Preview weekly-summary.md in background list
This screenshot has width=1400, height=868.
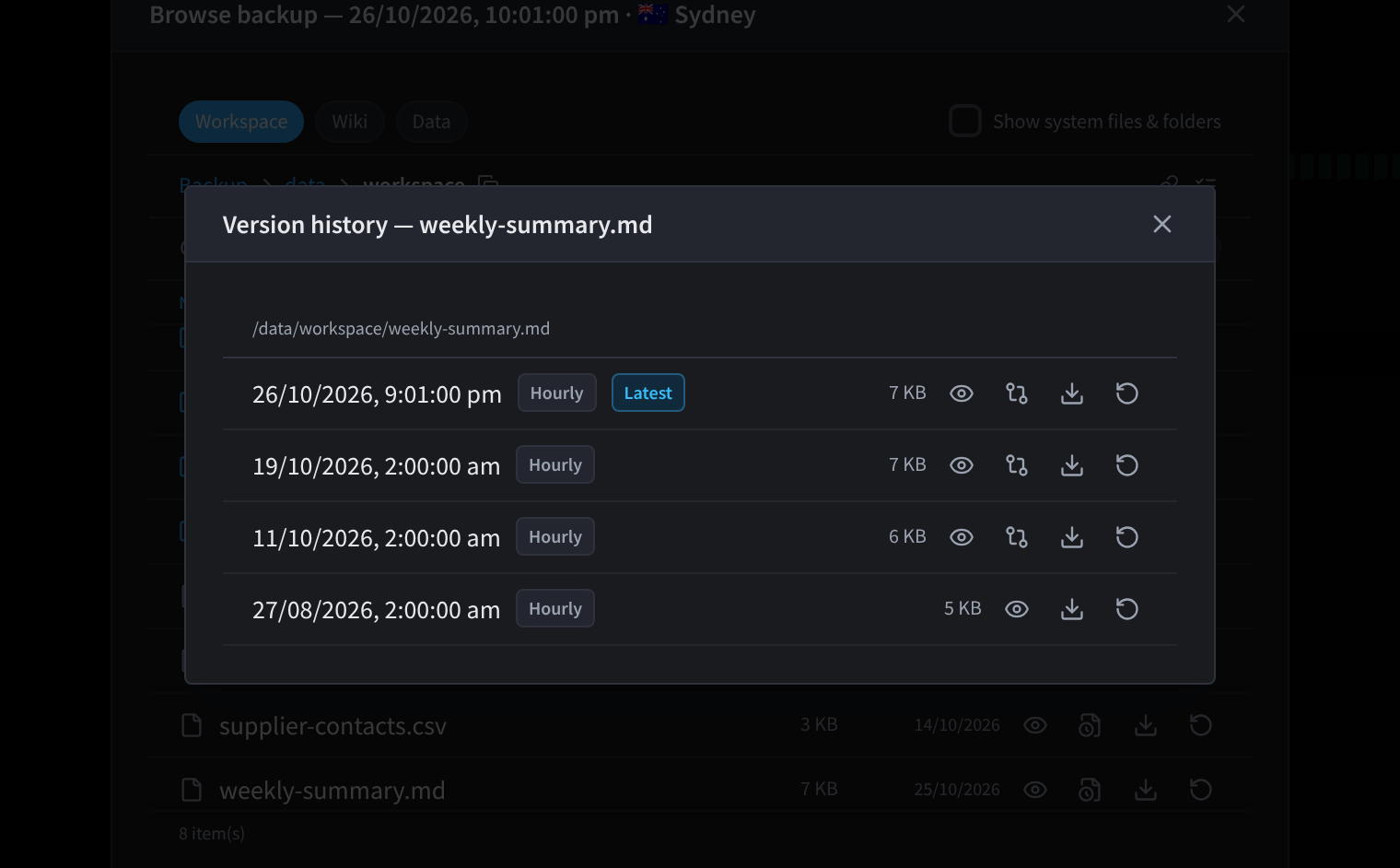pos(1035,790)
